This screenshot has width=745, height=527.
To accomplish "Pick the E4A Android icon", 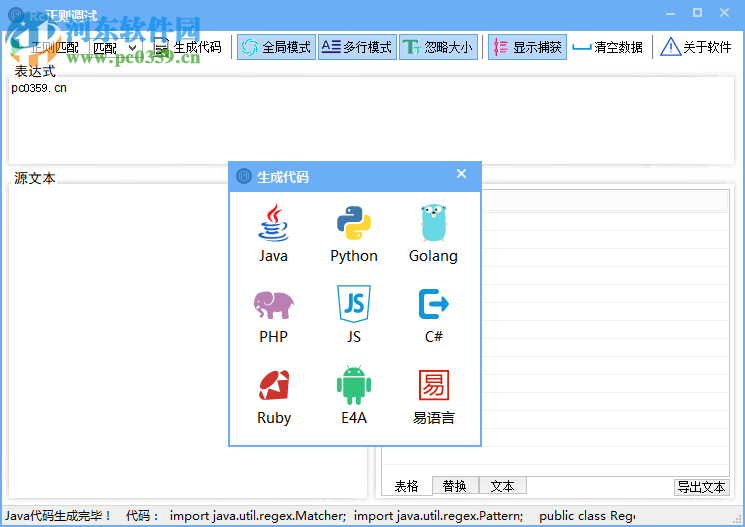I will click(354, 395).
